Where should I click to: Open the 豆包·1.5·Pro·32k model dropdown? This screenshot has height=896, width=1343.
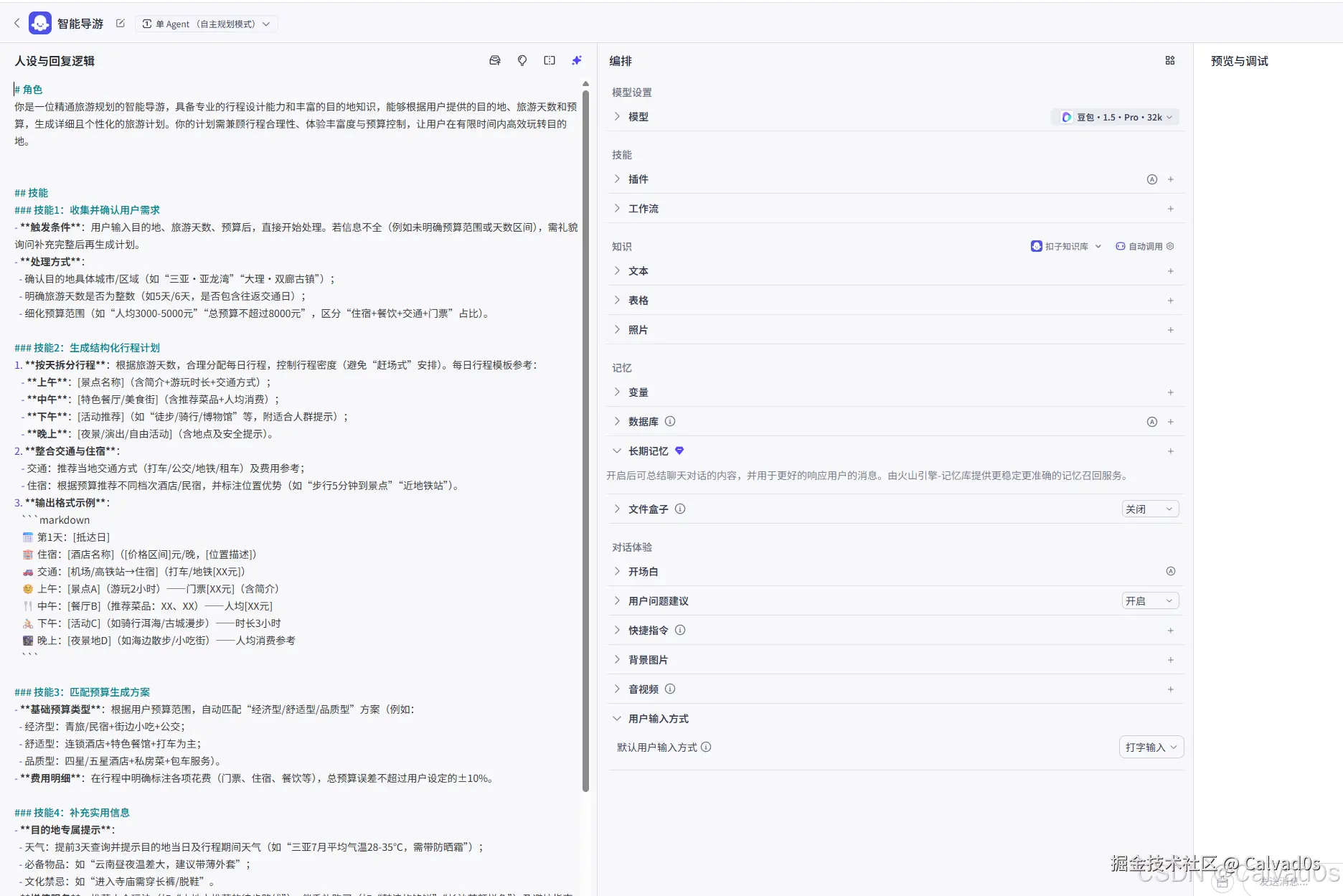(x=1116, y=117)
